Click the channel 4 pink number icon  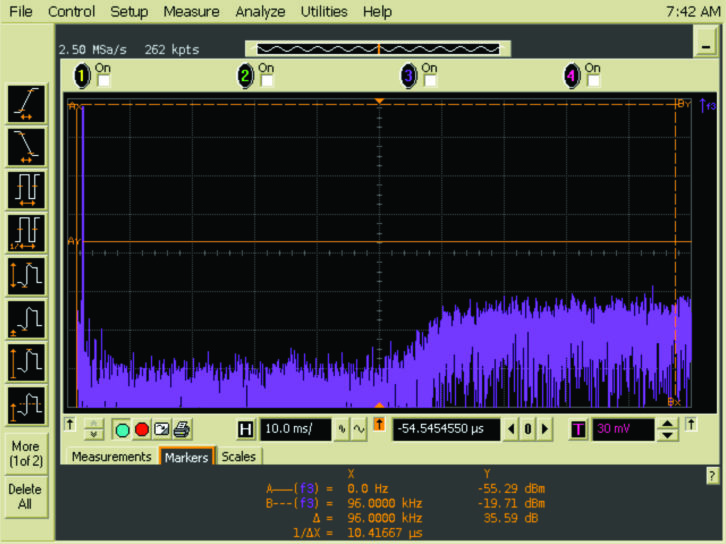(572, 75)
